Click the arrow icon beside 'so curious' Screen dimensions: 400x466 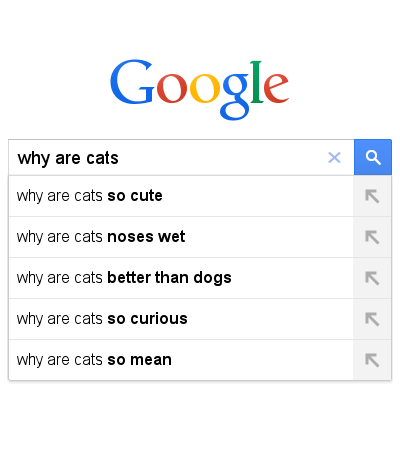[372, 319]
